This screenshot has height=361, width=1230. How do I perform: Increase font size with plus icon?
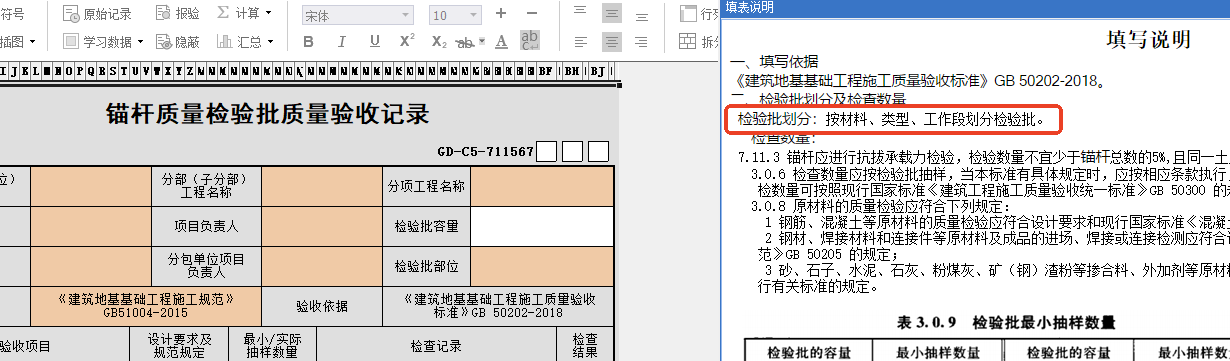click(x=501, y=14)
